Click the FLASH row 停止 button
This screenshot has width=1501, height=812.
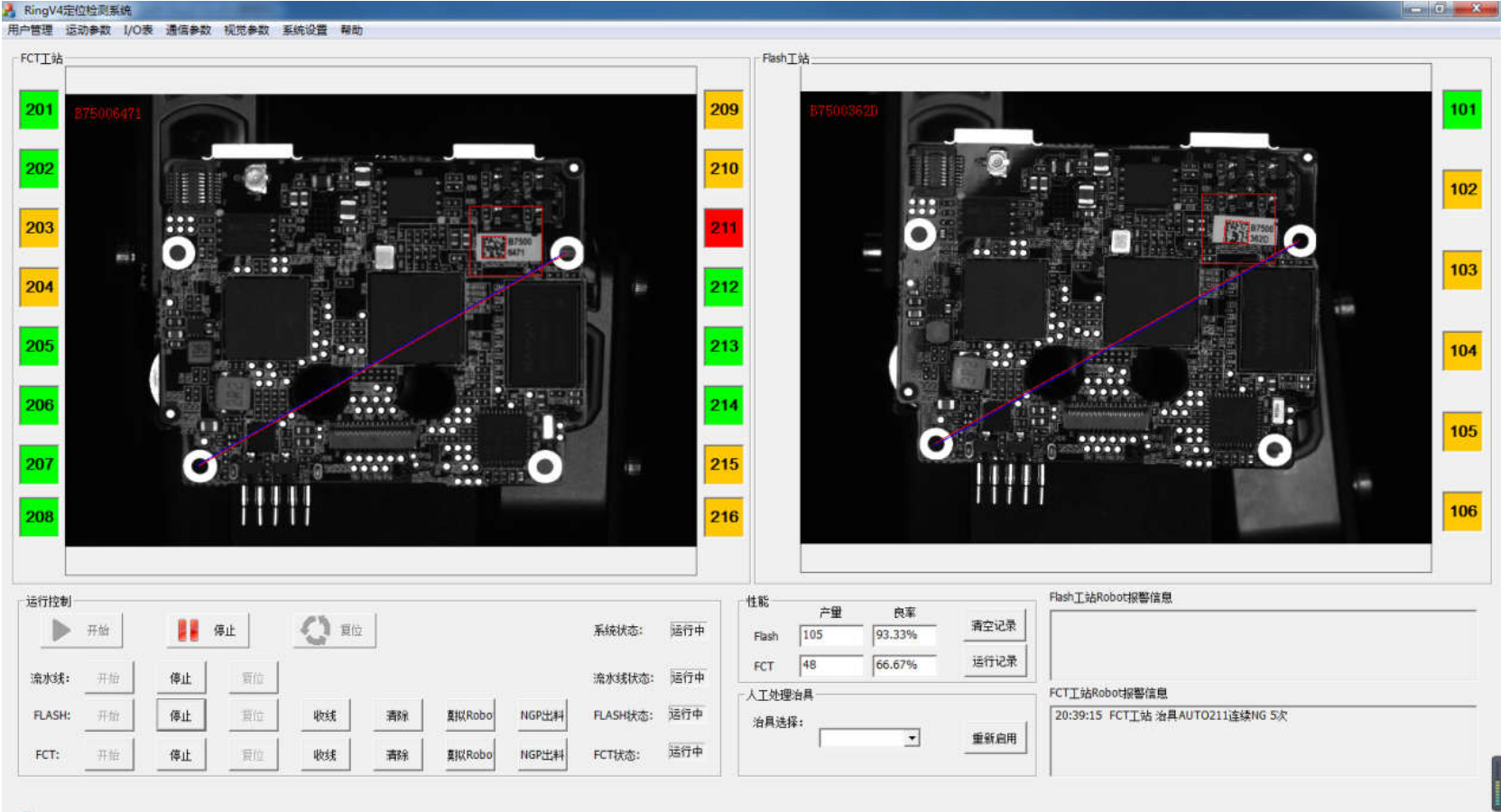[x=181, y=715]
